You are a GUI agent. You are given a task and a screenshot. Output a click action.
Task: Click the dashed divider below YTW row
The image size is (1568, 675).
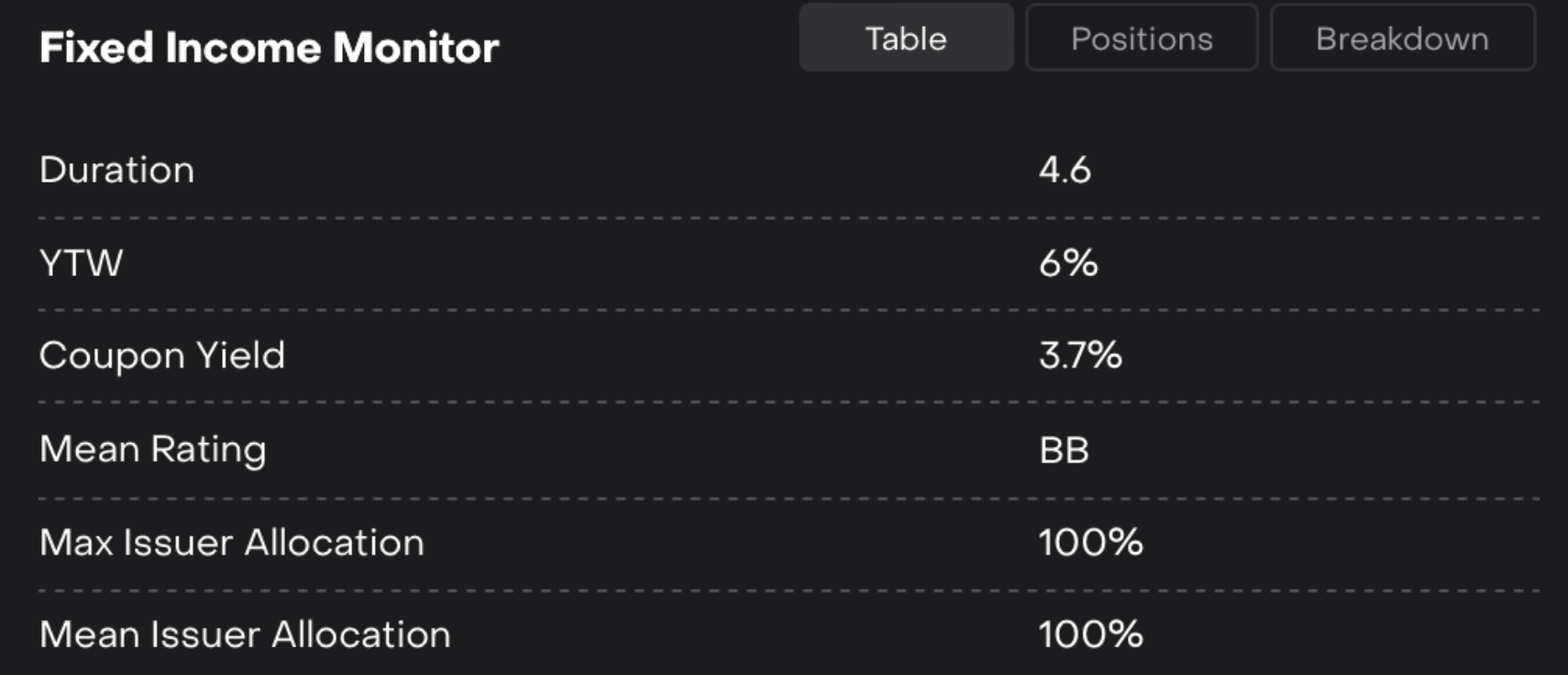[x=789, y=310]
